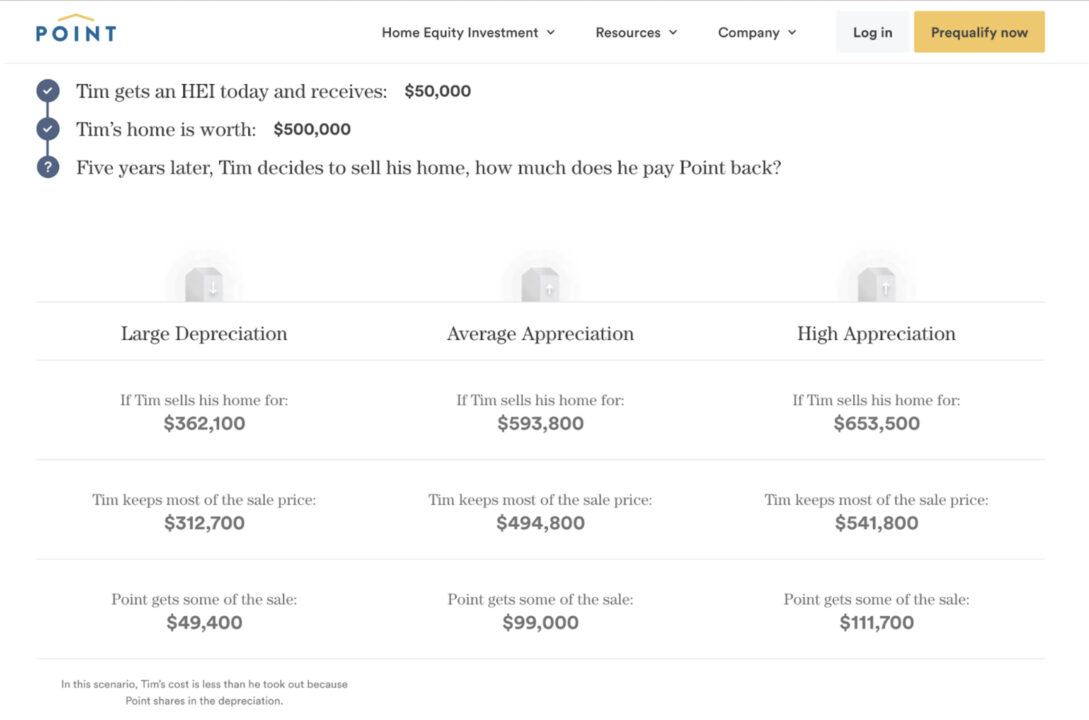Viewport: 1089px width, 720px height.
Task: Select the Large Depreciation heading
Action: coord(204,334)
